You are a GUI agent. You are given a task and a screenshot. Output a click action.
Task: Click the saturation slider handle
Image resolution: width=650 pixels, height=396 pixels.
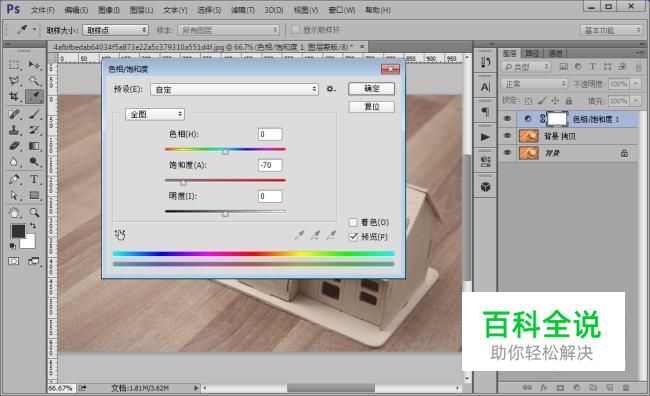pyautogui.click(x=183, y=182)
